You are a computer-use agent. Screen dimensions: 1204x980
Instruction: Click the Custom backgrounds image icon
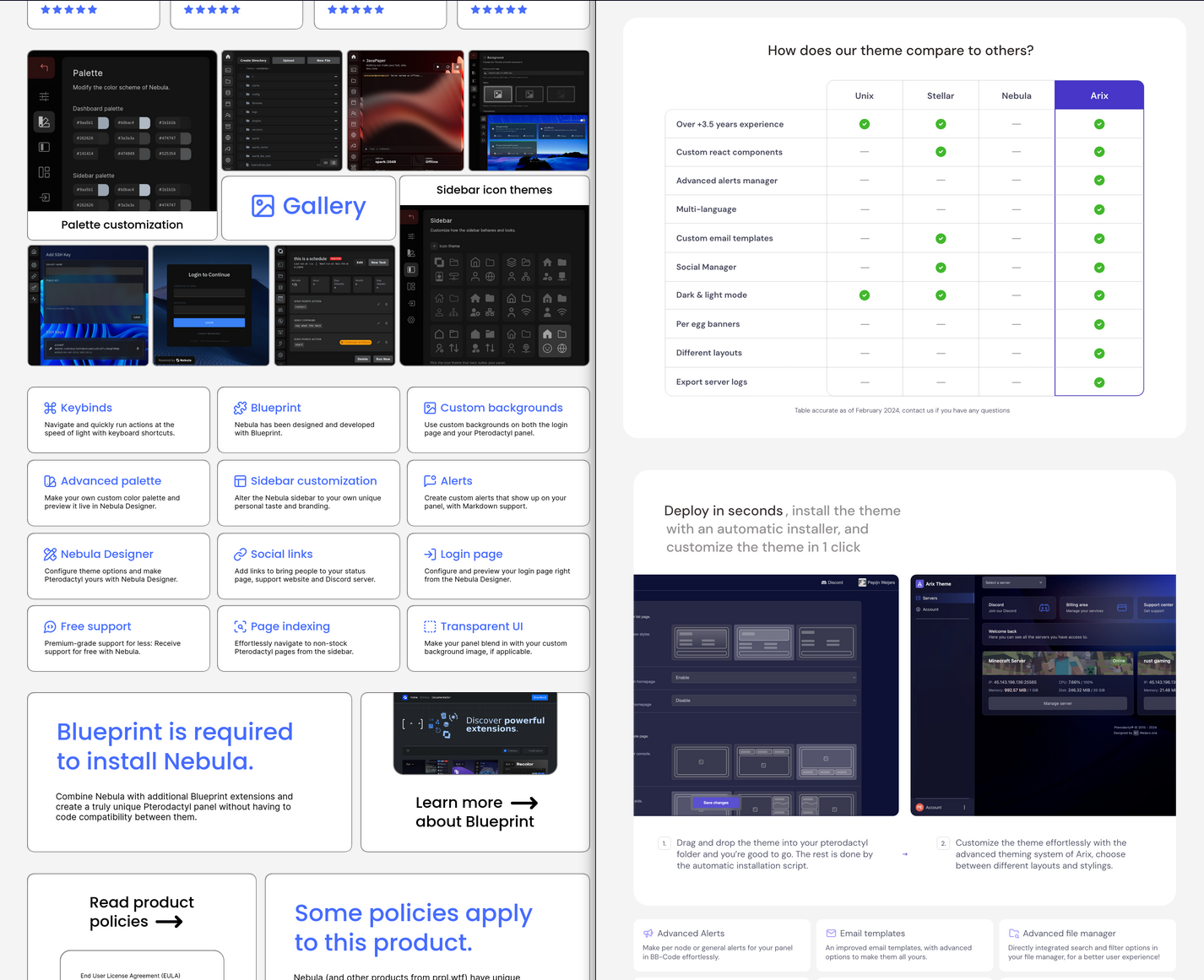pyautogui.click(x=430, y=408)
